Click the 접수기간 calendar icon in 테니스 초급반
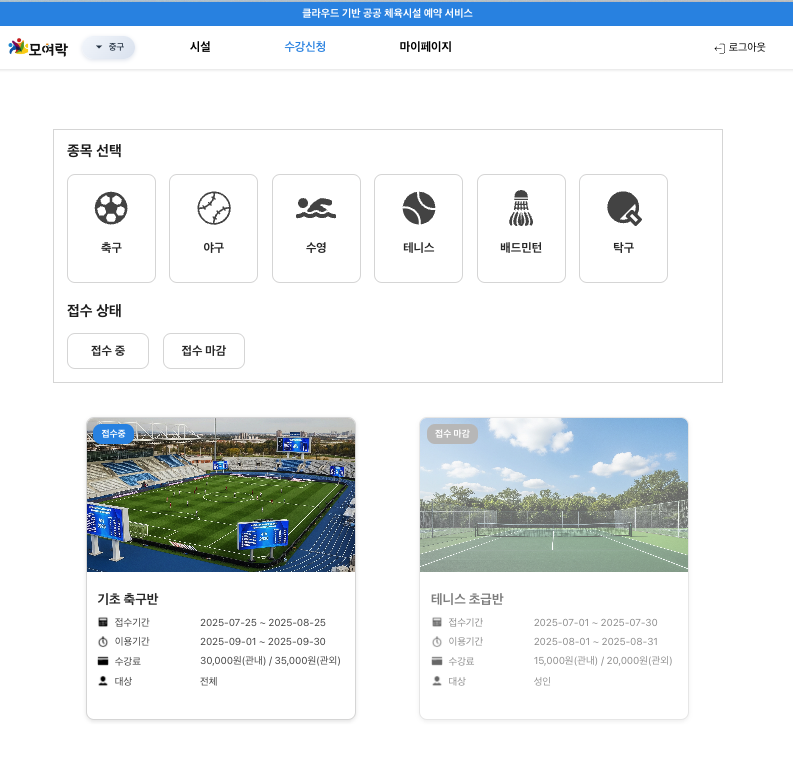Viewport: 793px width, 762px height. coord(437,622)
